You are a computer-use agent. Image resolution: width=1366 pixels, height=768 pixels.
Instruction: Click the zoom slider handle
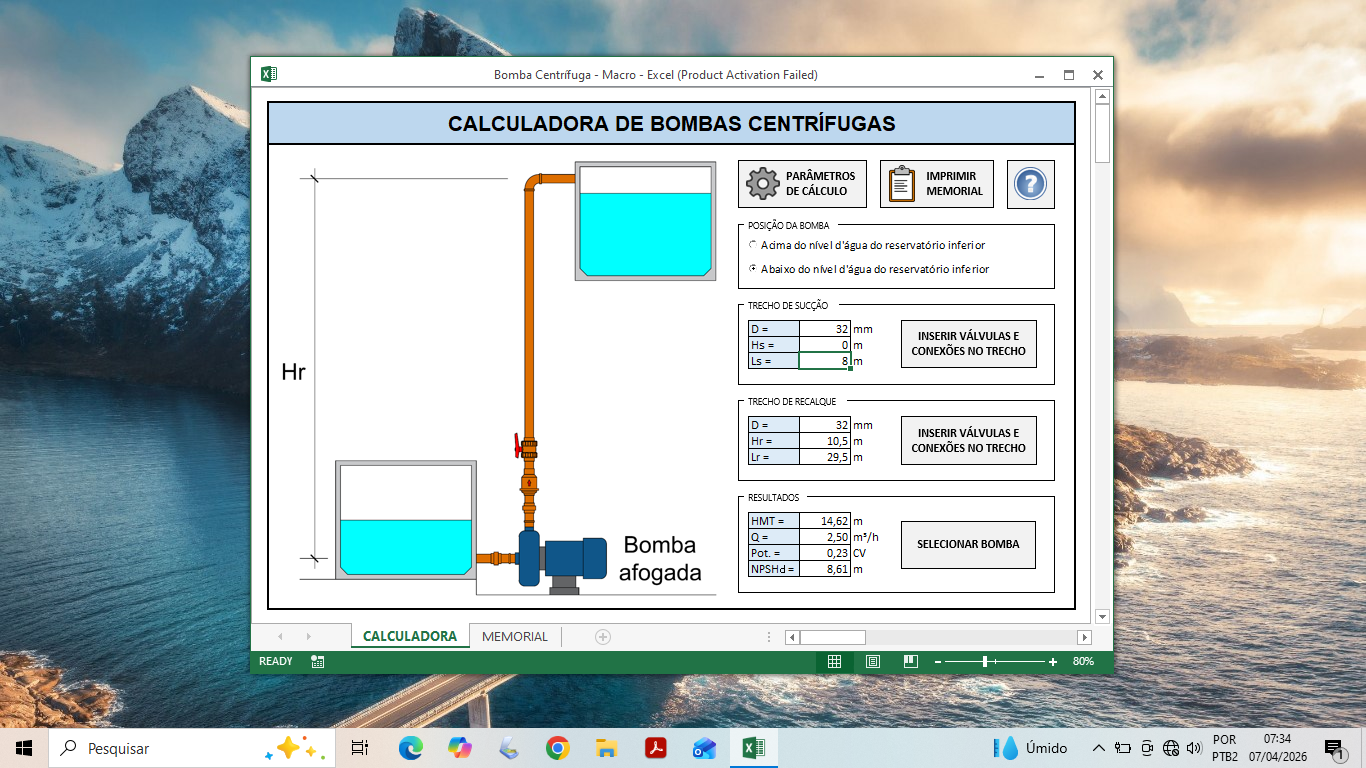tap(985, 662)
